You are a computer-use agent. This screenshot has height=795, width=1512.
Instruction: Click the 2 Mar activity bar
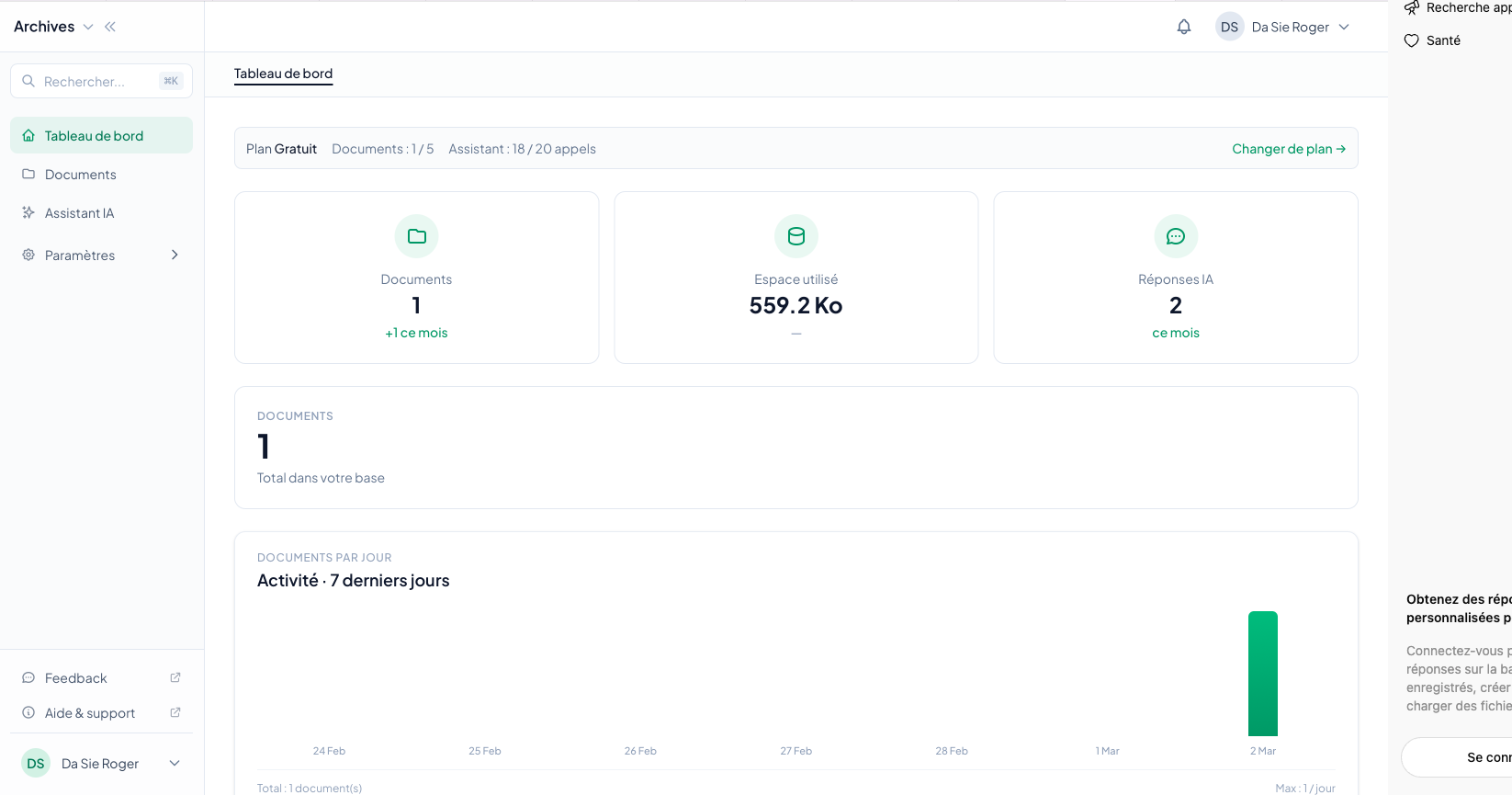[x=1262, y=674]
